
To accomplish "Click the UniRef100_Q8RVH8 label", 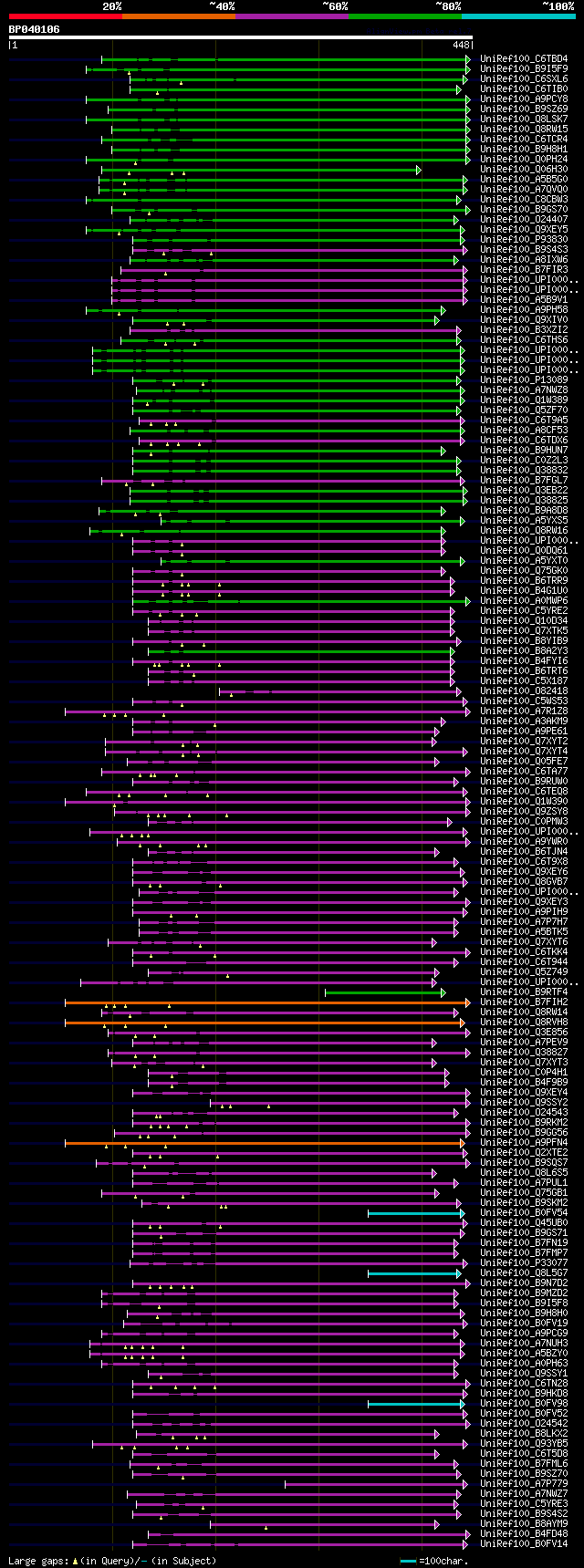I will [524, 1023].
